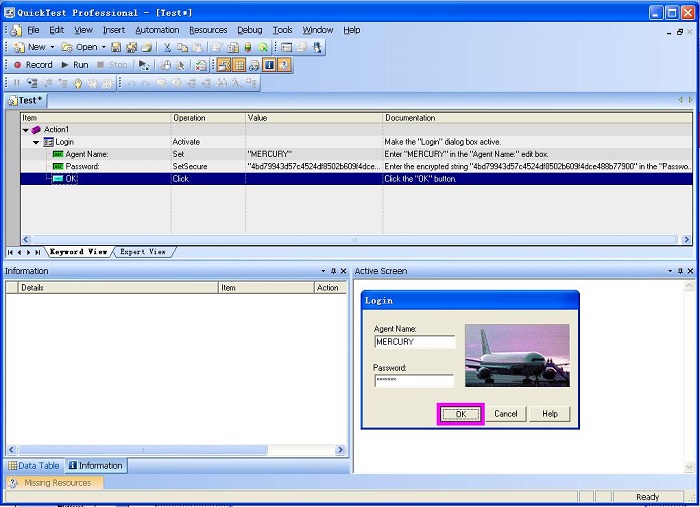700x507 pixels.
Task: Click the Keyword View horizontal scrollbar
Action: (x=355, y=240)
